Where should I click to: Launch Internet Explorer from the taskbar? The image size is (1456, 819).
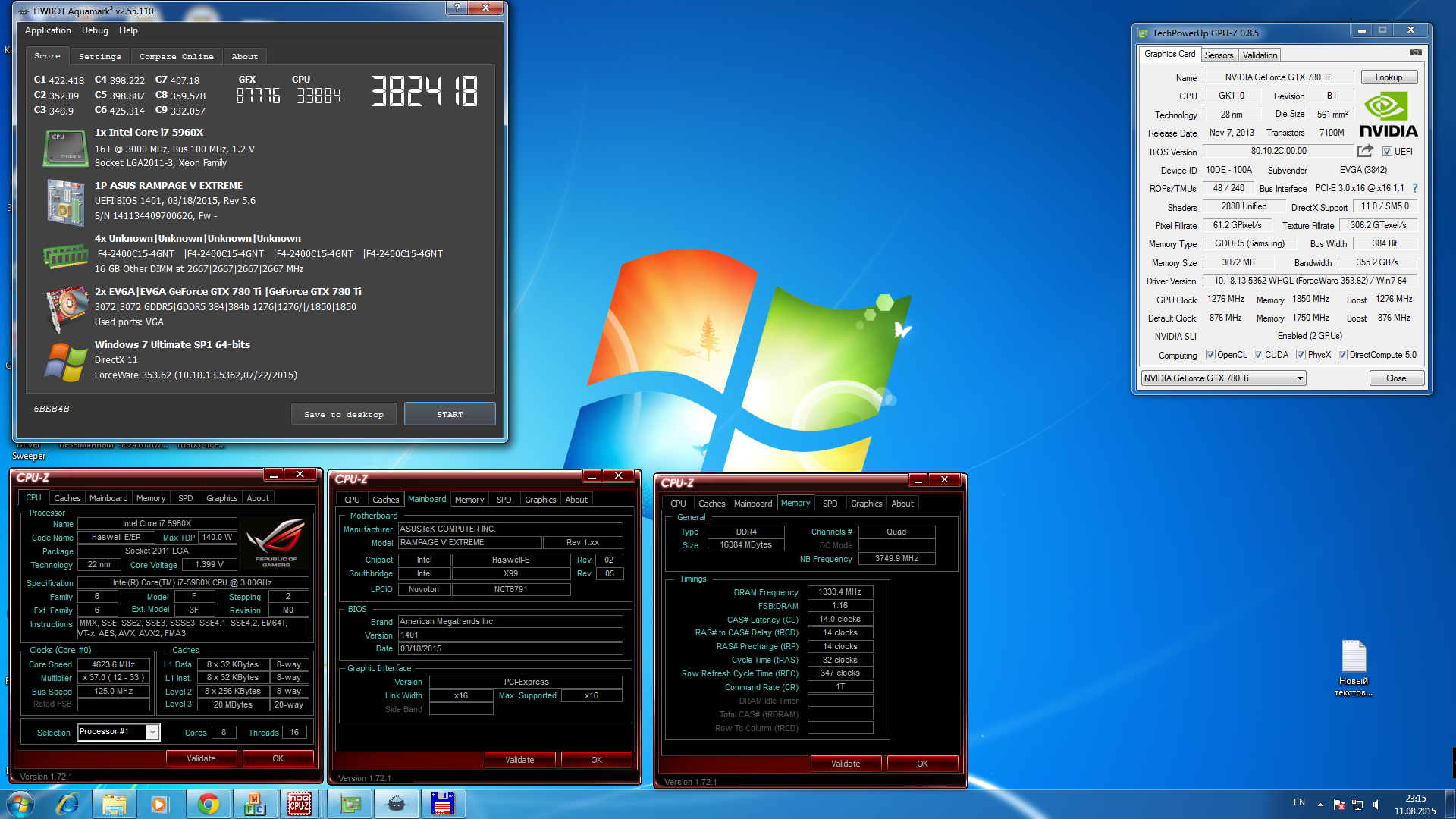click(x=67, y=804)
